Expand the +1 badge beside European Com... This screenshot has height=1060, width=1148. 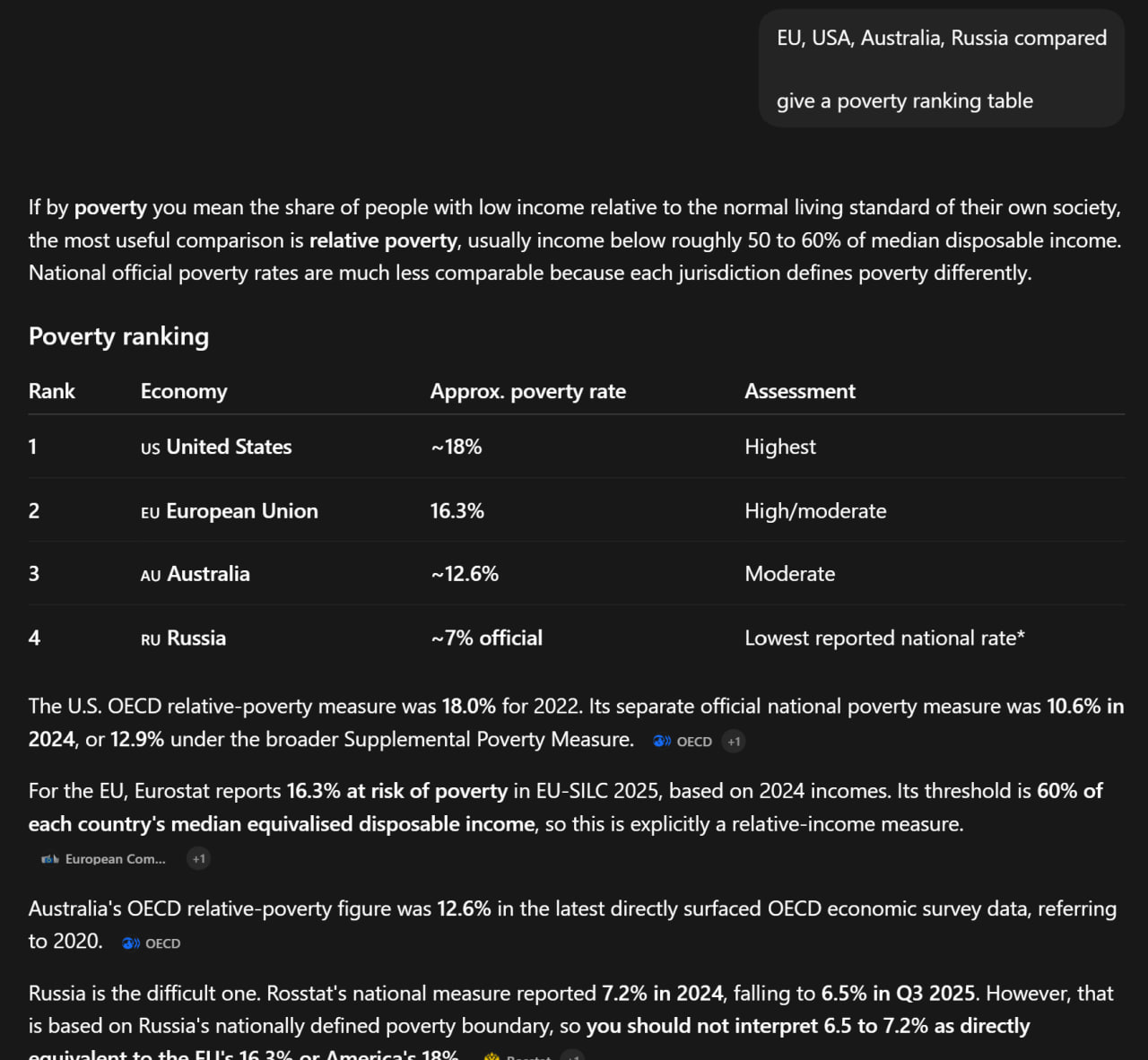pyautogui.click(x=198, y=859)
